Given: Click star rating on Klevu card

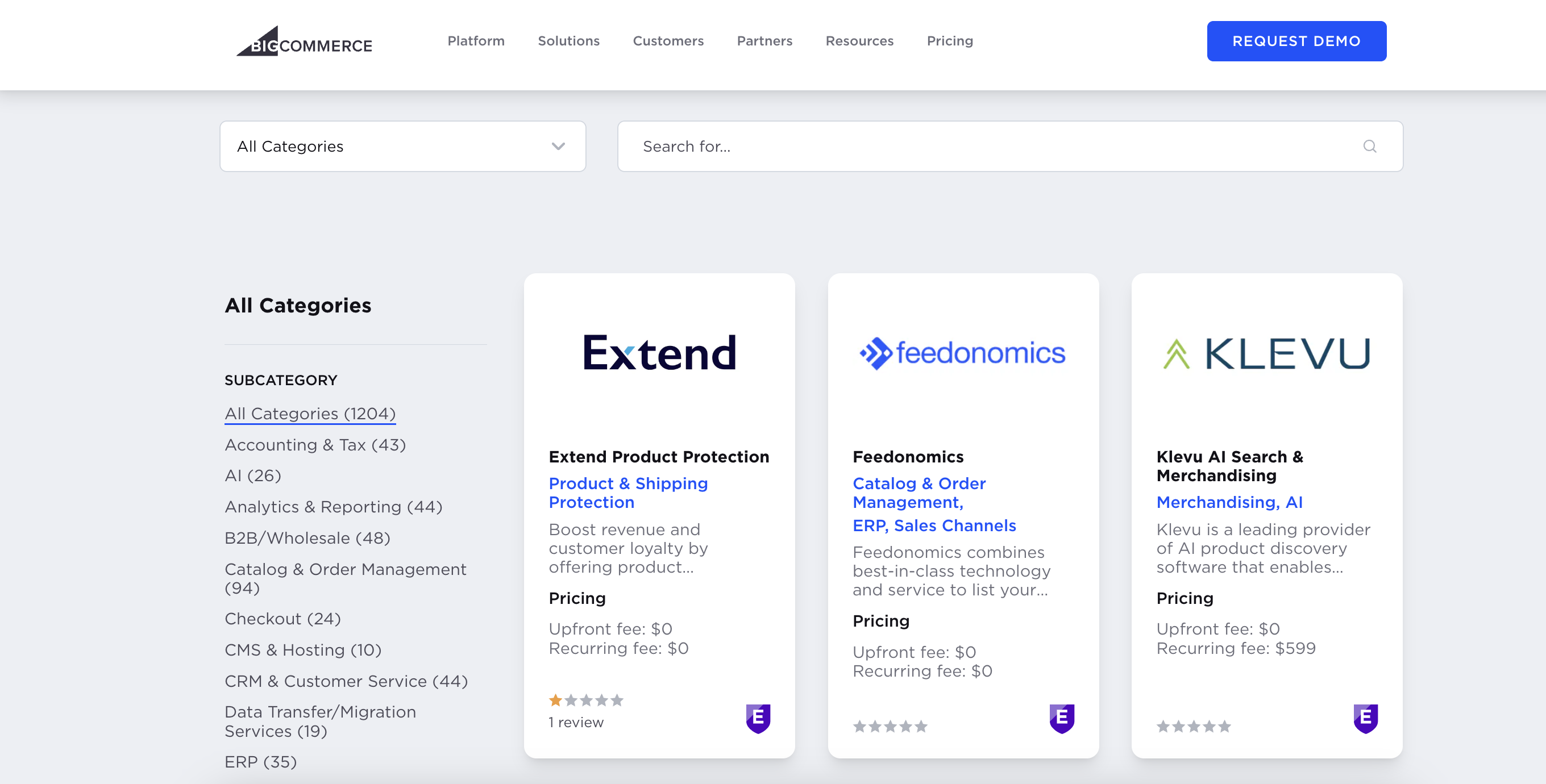Looking at the screenshot, I should coord(1194,727).
